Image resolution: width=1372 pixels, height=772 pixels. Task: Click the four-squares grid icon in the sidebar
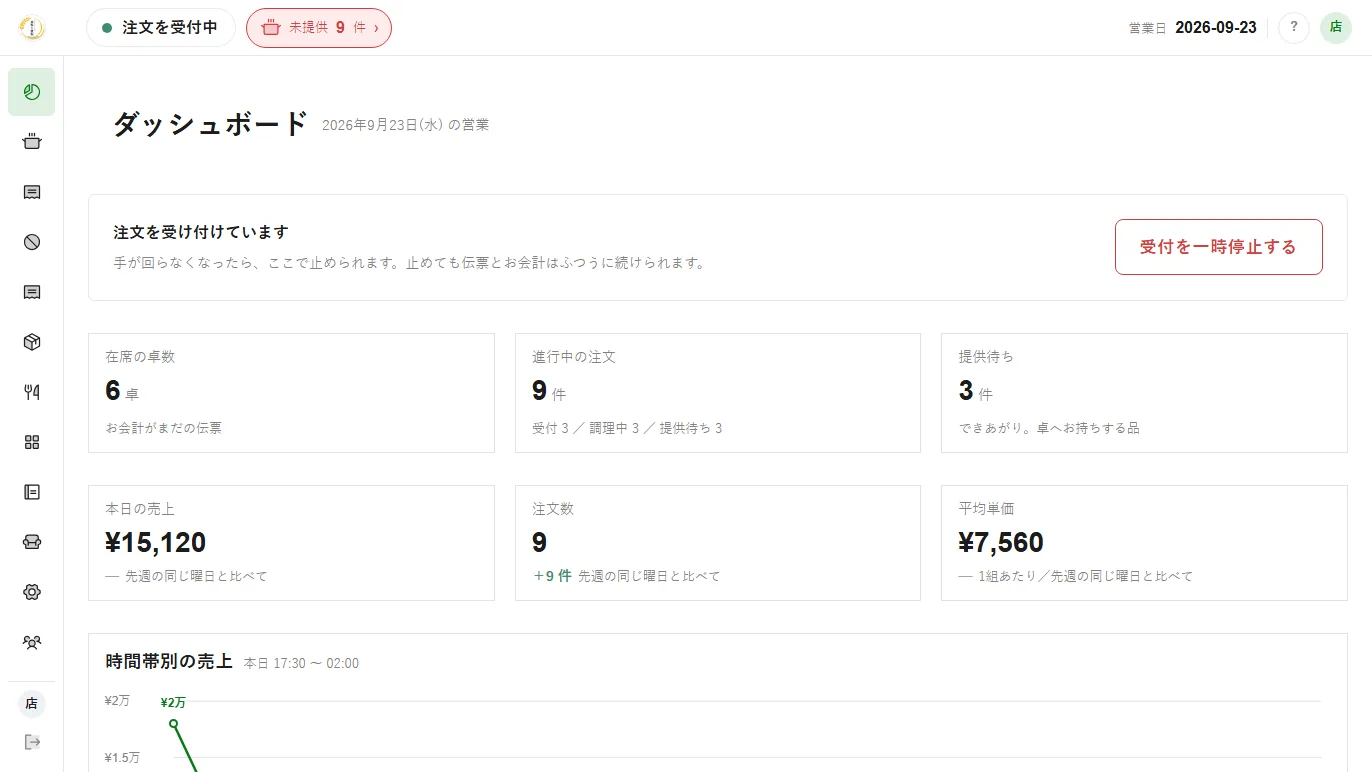click(x=32, y=442)
